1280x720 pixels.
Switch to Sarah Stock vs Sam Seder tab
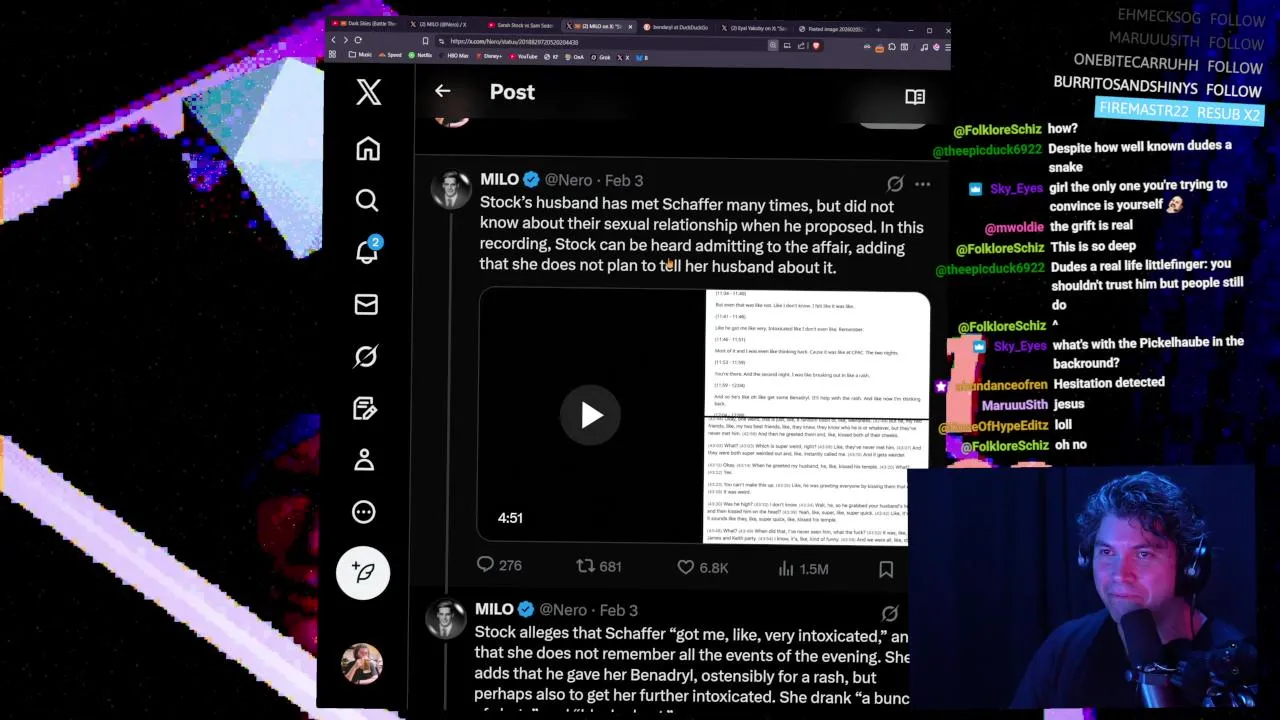click(x=520, y=25)
